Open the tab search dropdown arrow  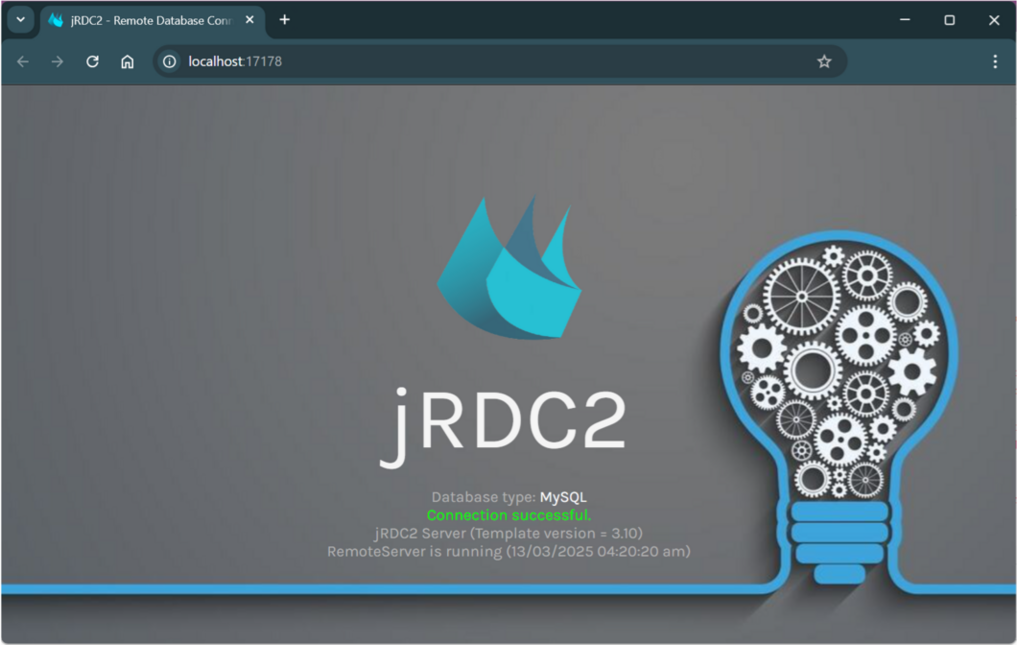pos(21,19)
